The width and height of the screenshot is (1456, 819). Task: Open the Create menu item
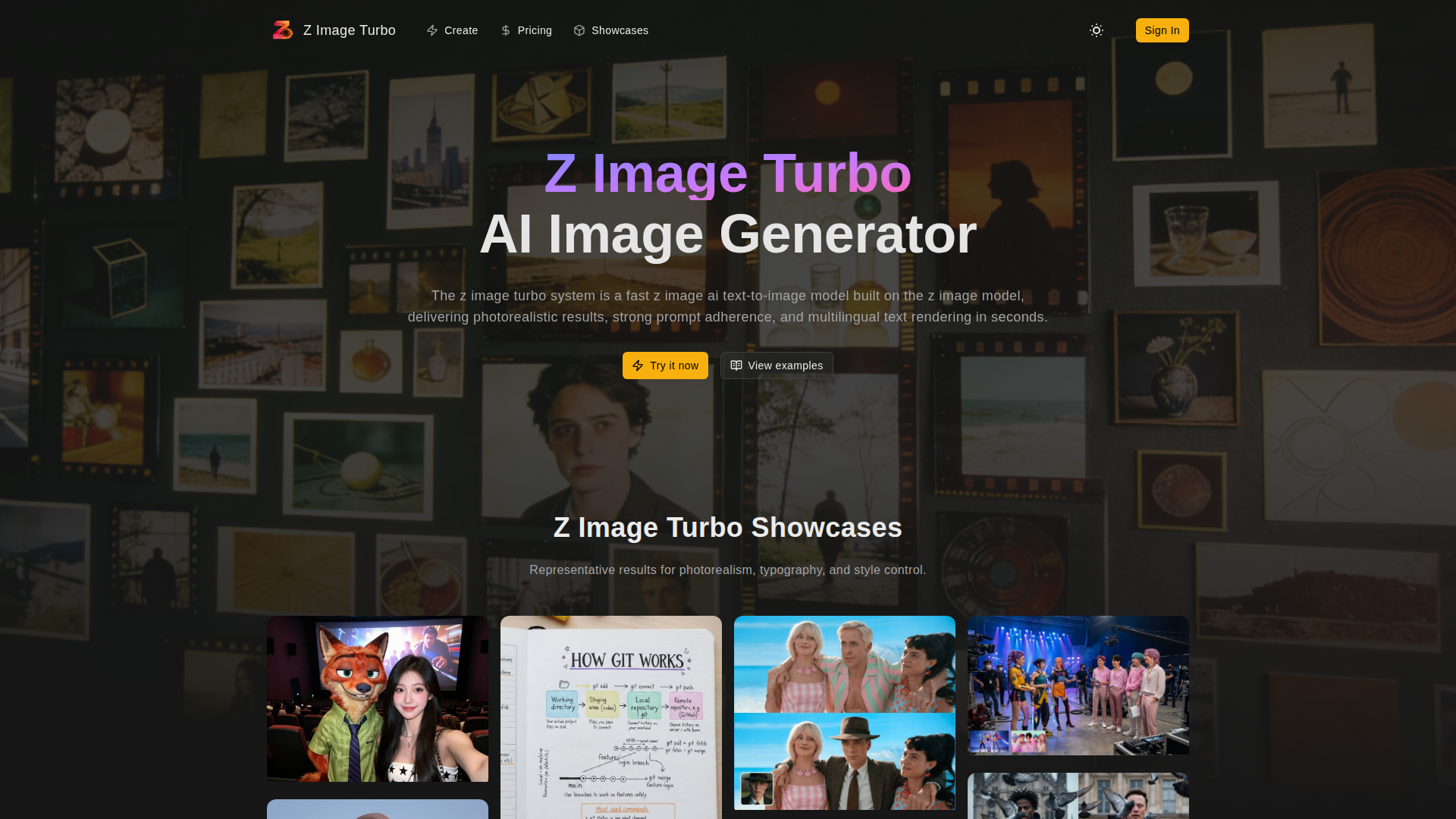[461, 30]
